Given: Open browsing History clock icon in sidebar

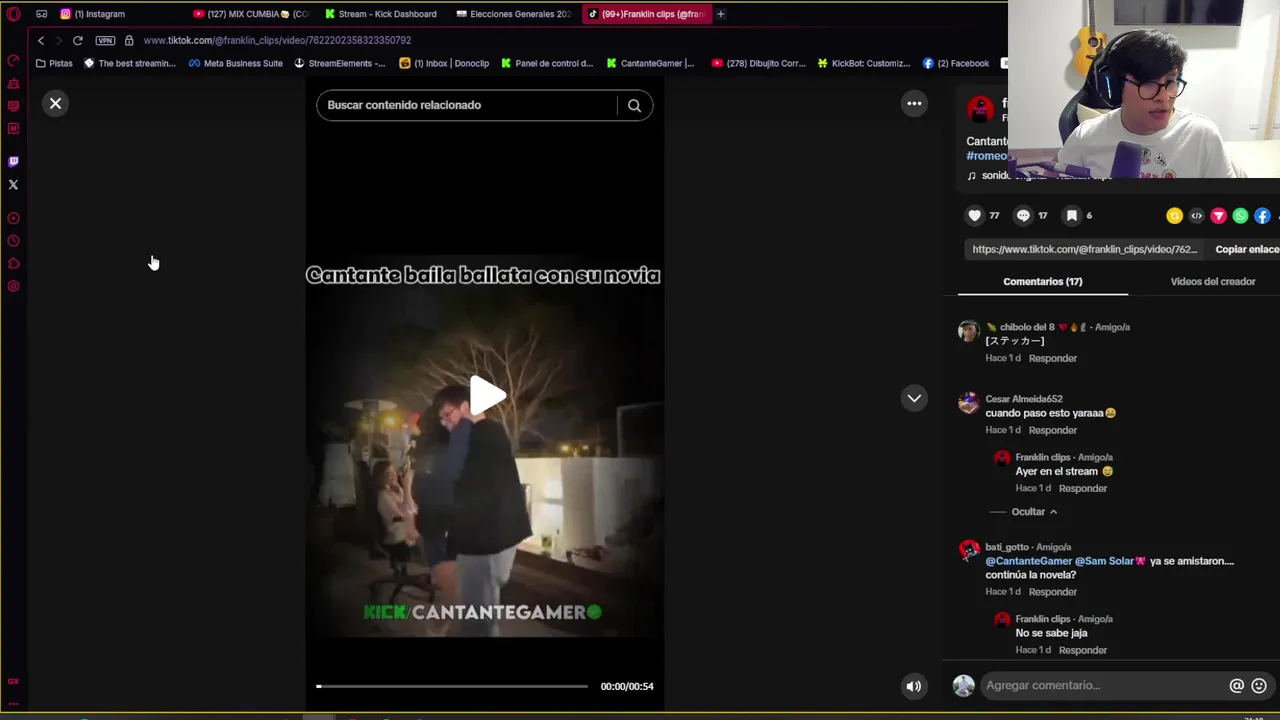Looking at the screenshot, I should pos(13,241).
